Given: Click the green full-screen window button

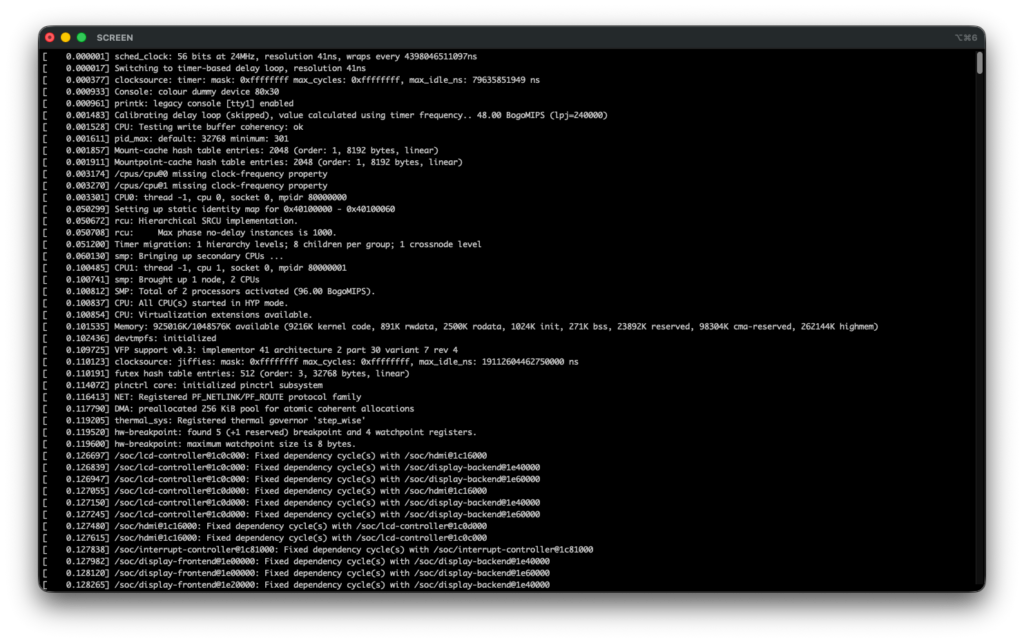Looking at the screenshot, I should coord(82,37).
